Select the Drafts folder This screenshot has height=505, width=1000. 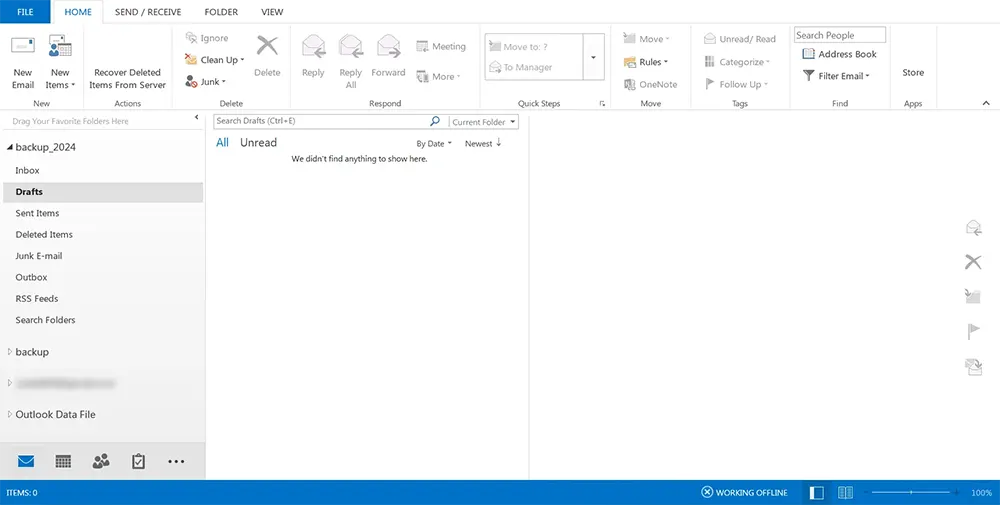[x=103, y=192]
